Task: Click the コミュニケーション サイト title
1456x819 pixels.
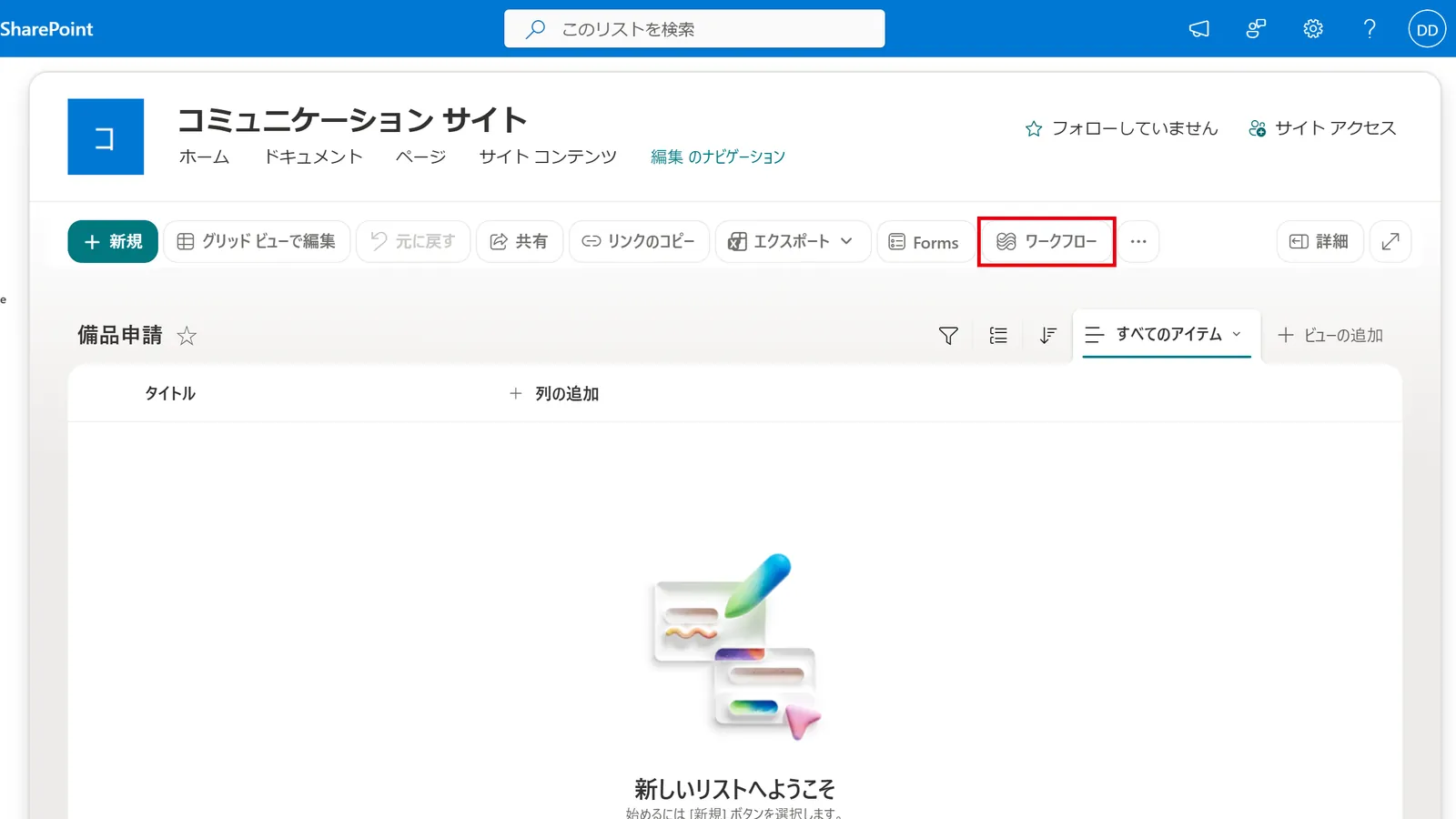Action: click(x=352, y=119)
